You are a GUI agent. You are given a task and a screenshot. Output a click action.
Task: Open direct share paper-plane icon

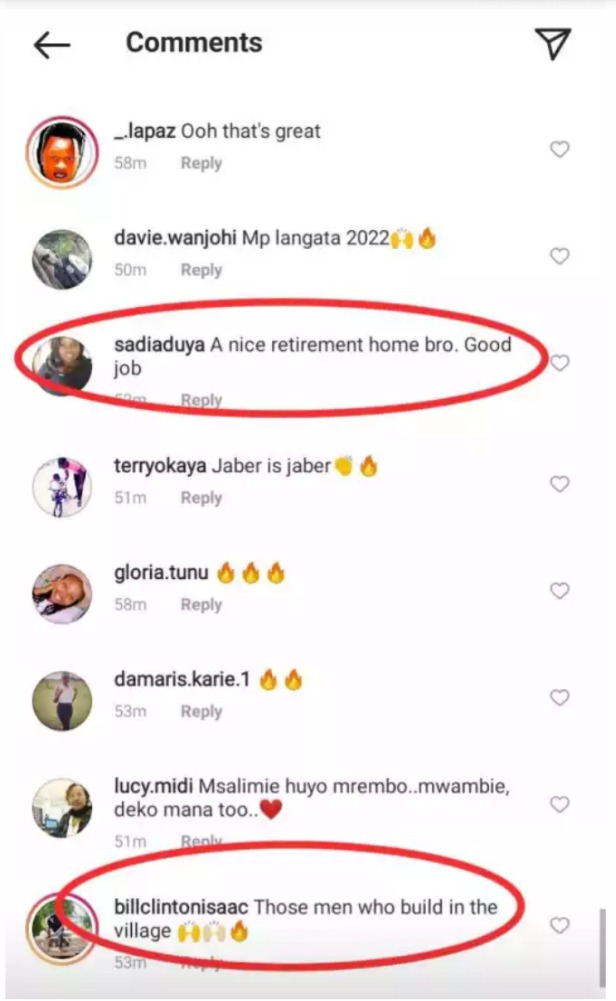pos(552,43)
